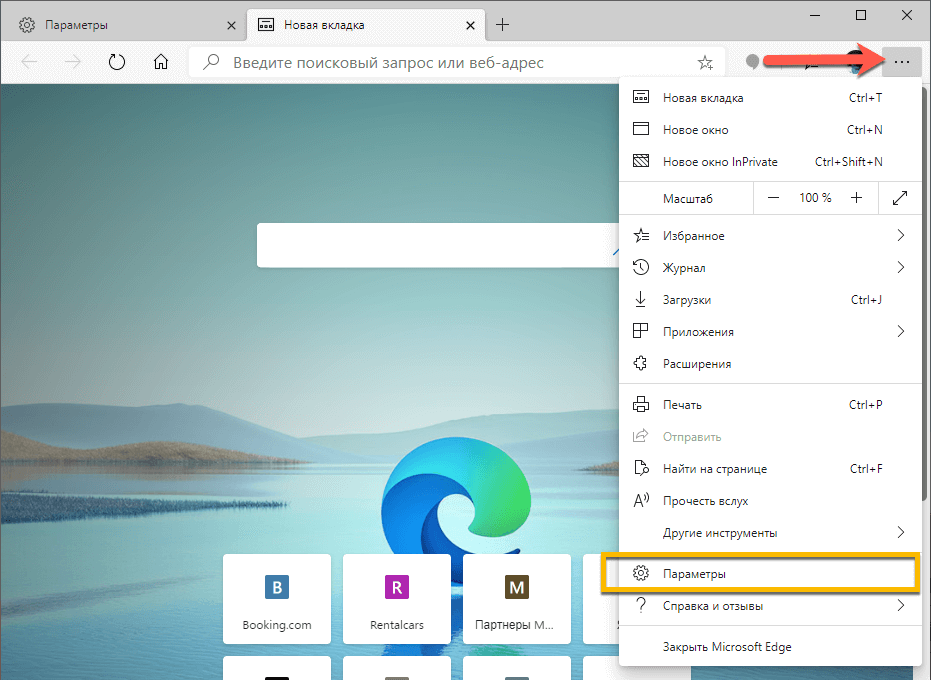Click the New InPrivate window icon
This screenshot has height=680, width=931.
[x=640, y=161]
